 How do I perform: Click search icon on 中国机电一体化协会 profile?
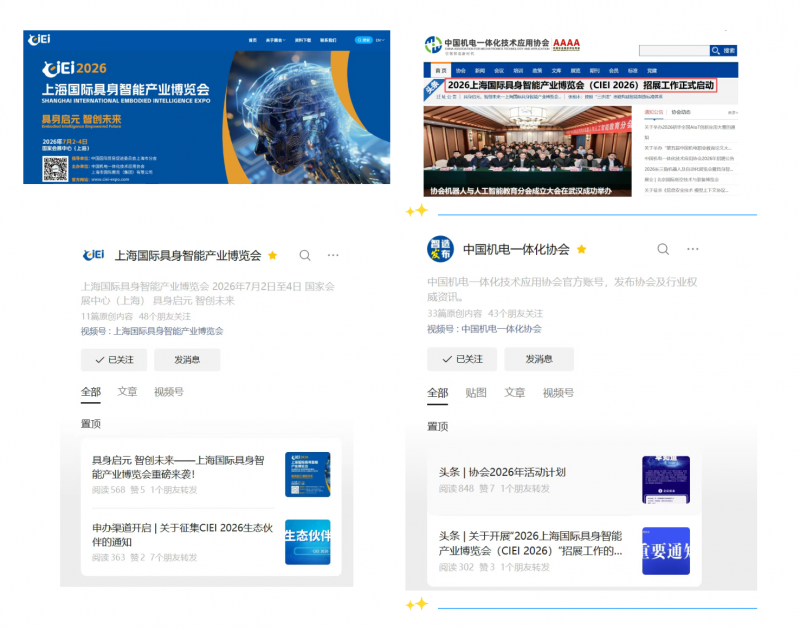click(x=663, y=249)
